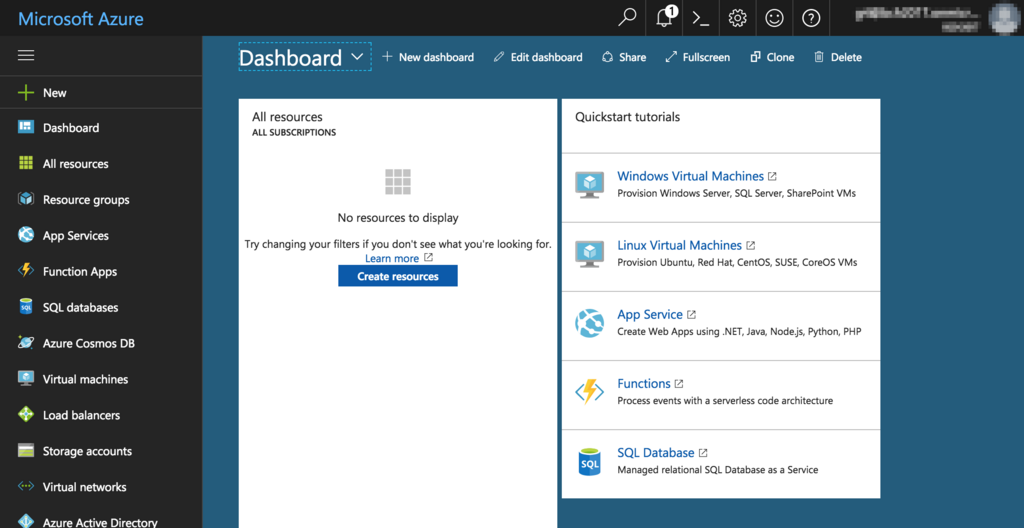The width and height of the screenshot is (1024, 528).
Task: Click the feedback smiley icon
Action: point(775,18)
